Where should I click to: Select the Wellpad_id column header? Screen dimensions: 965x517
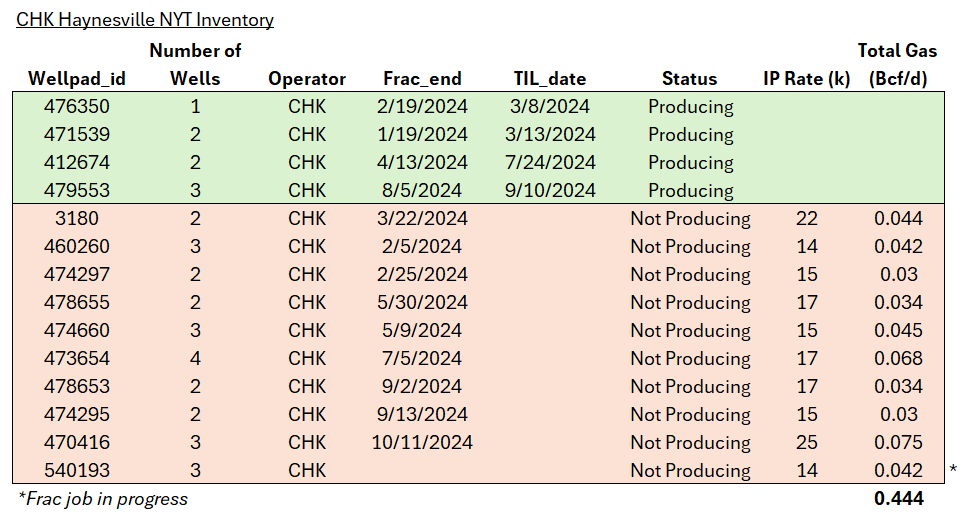[77, 79]
